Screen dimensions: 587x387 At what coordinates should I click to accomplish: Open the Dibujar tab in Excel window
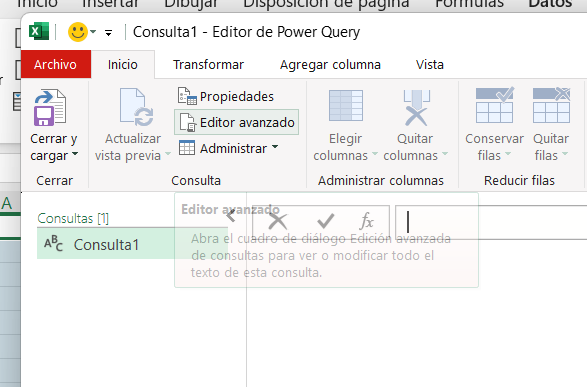[x=191, y=4]
